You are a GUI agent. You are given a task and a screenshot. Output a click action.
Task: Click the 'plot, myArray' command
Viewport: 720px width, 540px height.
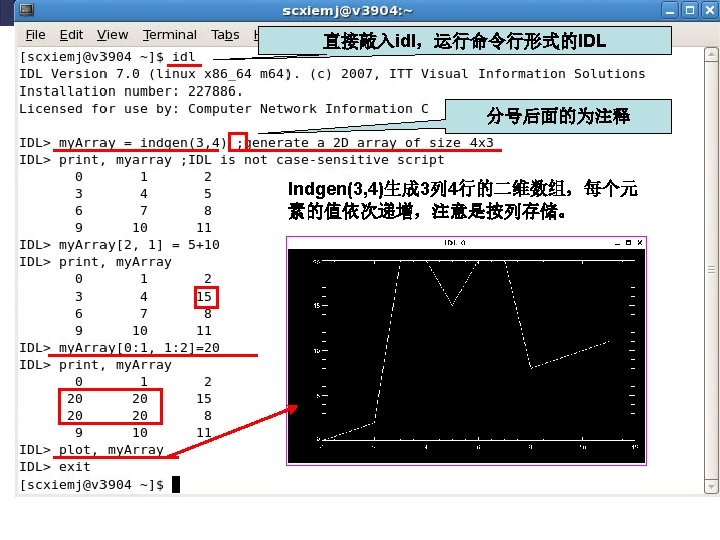tap(111, 450)
